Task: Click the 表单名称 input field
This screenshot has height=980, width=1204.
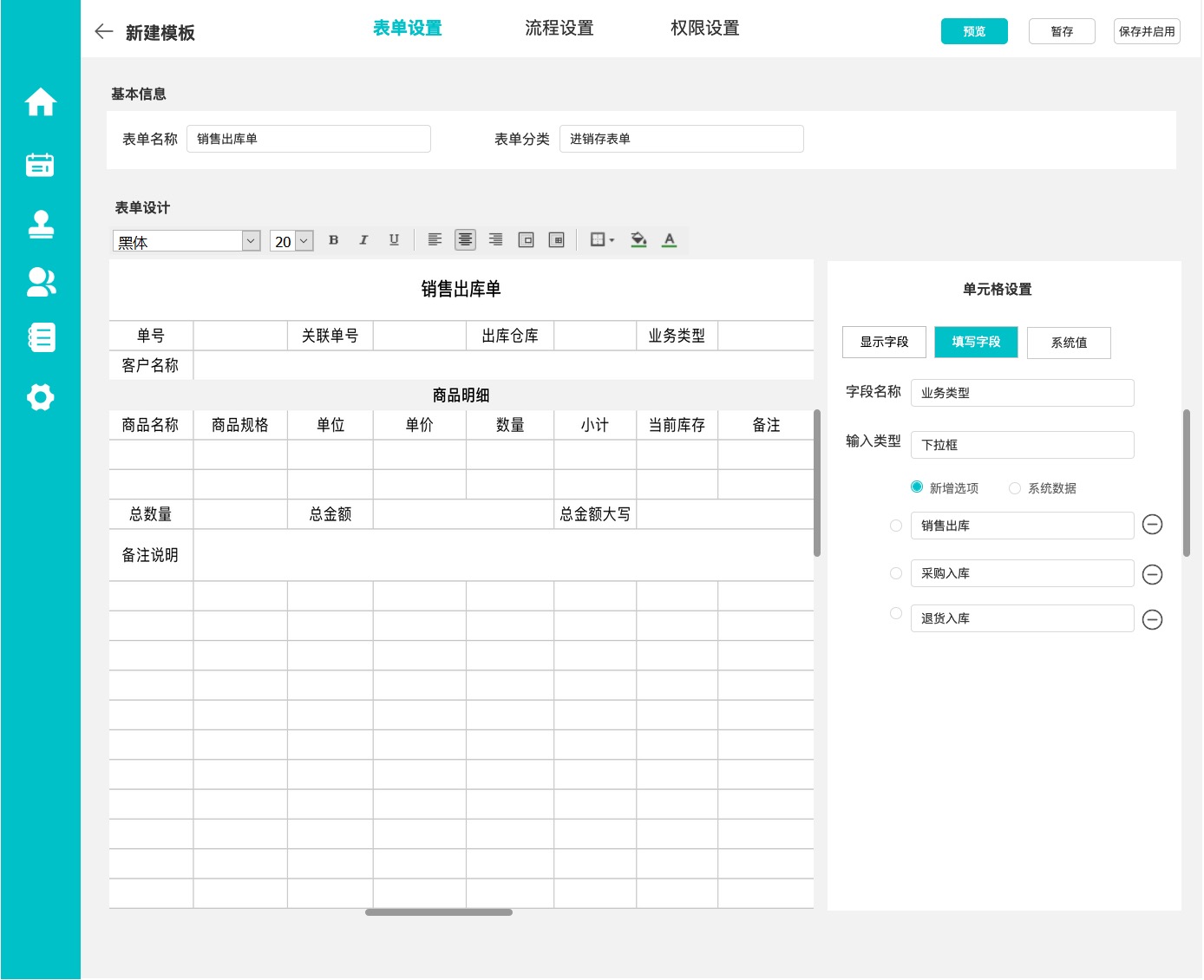Action: [308, 139]
